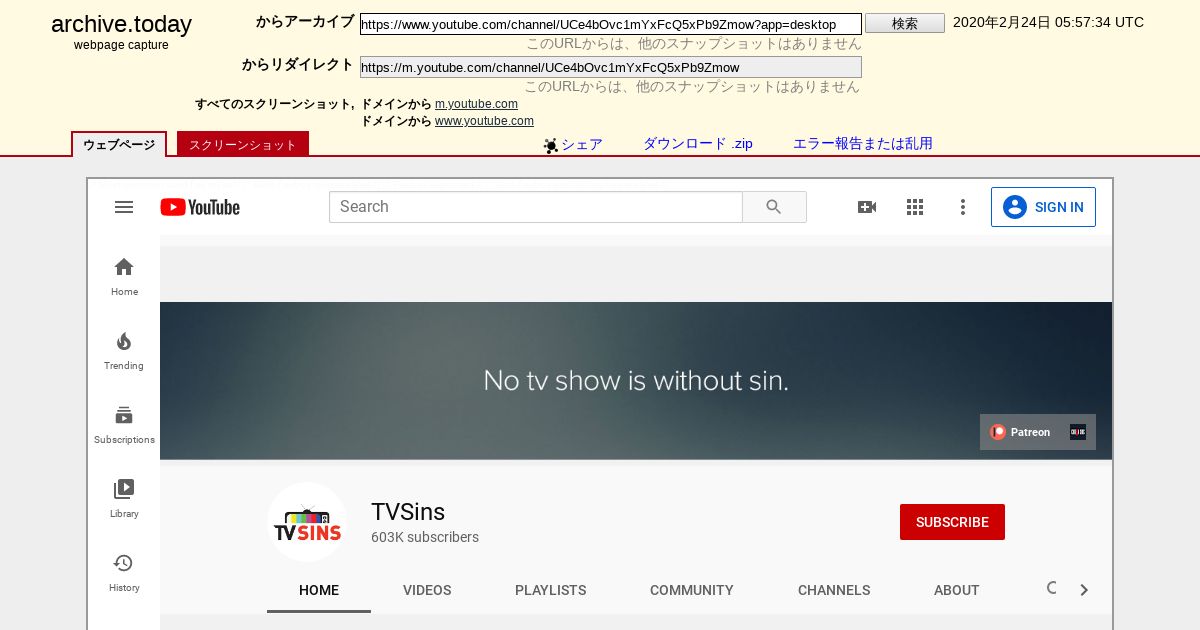This screenshot has width=1200, height=630.
Task: Select the HOME channel tab
Action: 319,590
